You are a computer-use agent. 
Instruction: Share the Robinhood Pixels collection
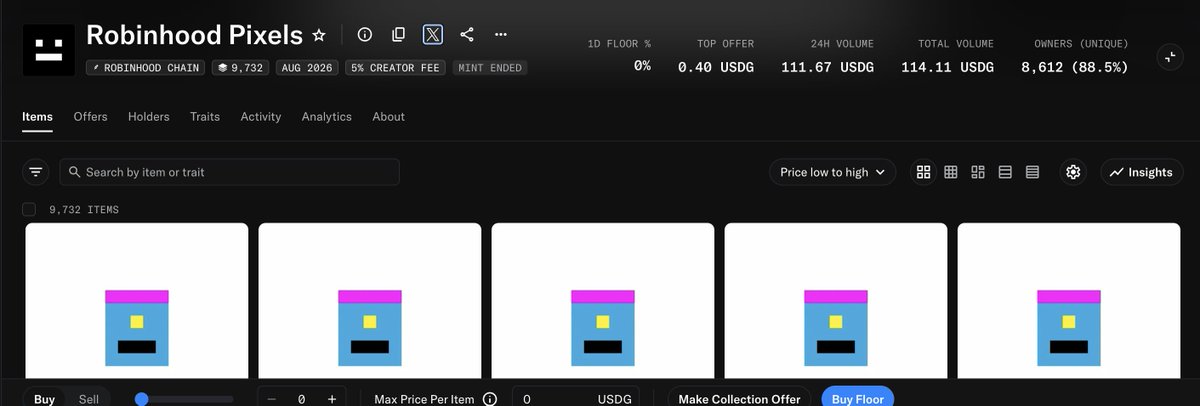click(467, 35)
